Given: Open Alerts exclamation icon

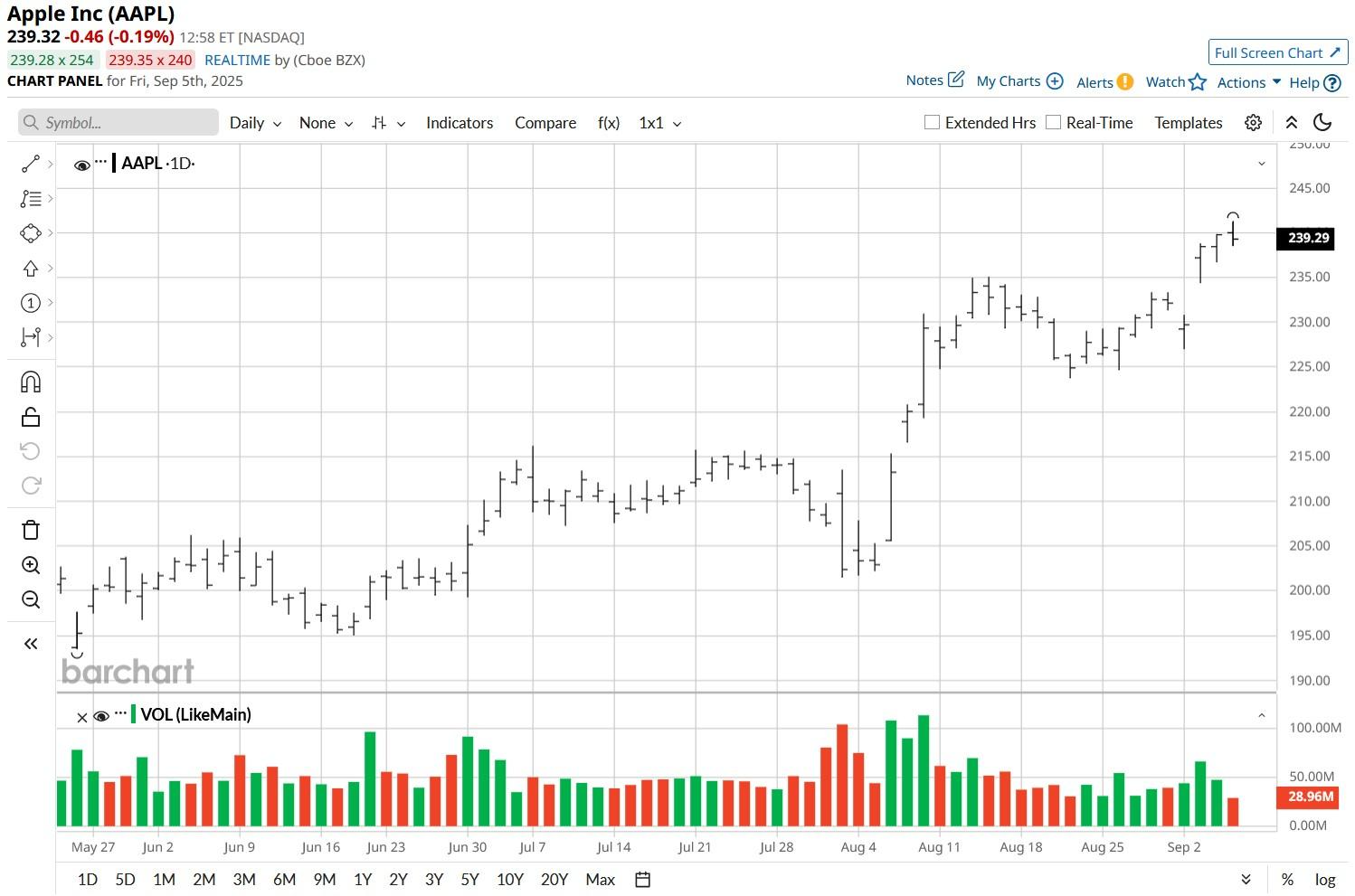Looking at the screenshot, I should (1125, 81).
